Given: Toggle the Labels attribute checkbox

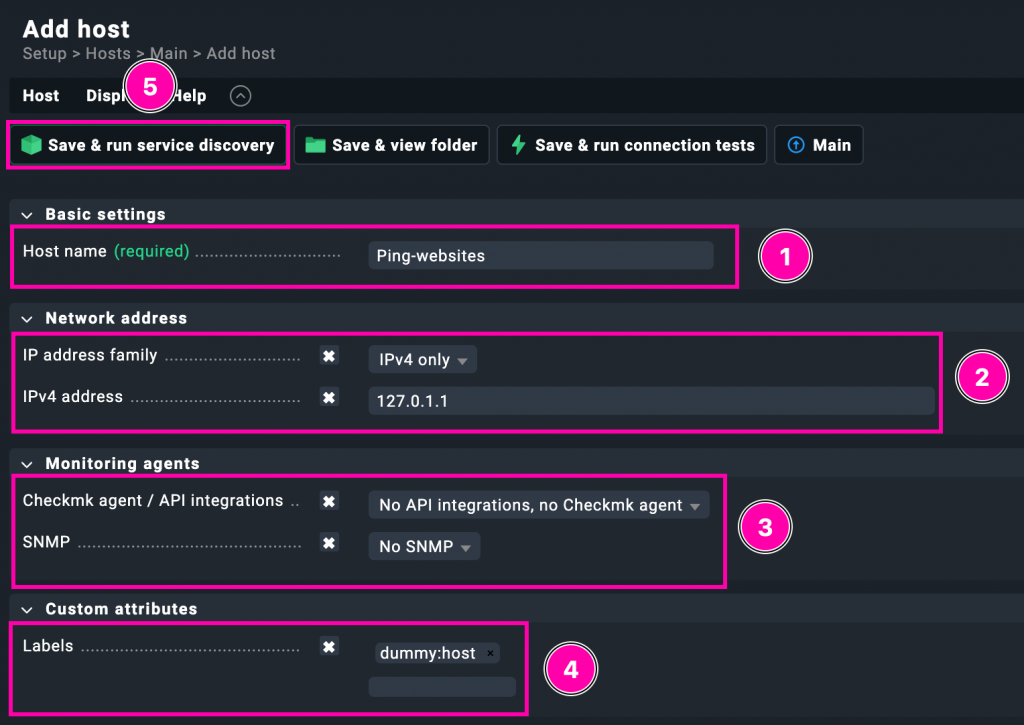Looking at the screenshot, I should click(x=328, y=647).
